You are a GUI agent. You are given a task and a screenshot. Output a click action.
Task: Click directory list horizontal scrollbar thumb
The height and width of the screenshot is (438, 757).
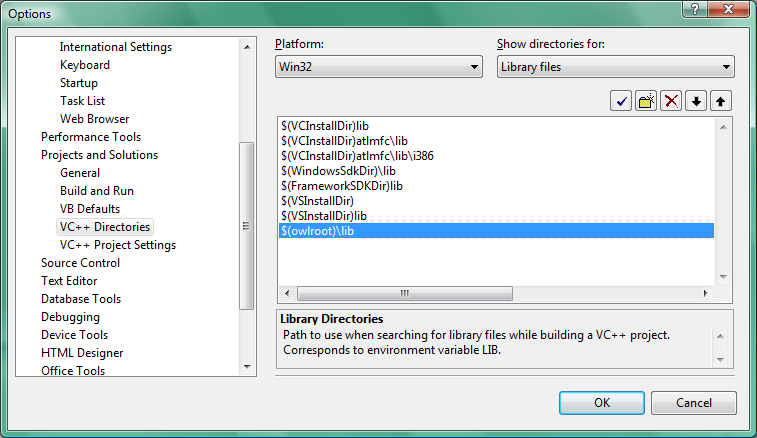[x=405, y=293]
